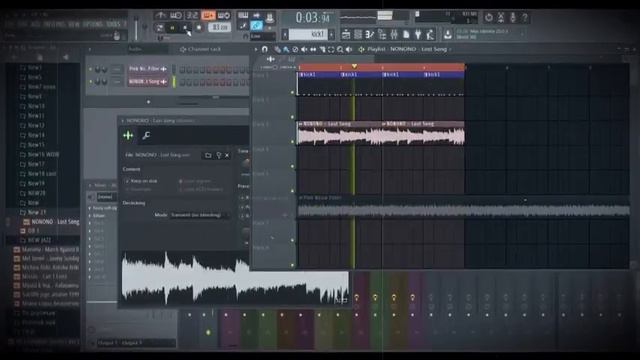Viewport: 640px width, 360px height.
Task: Select the Playlist slip tool
Action: click(313, 49)
